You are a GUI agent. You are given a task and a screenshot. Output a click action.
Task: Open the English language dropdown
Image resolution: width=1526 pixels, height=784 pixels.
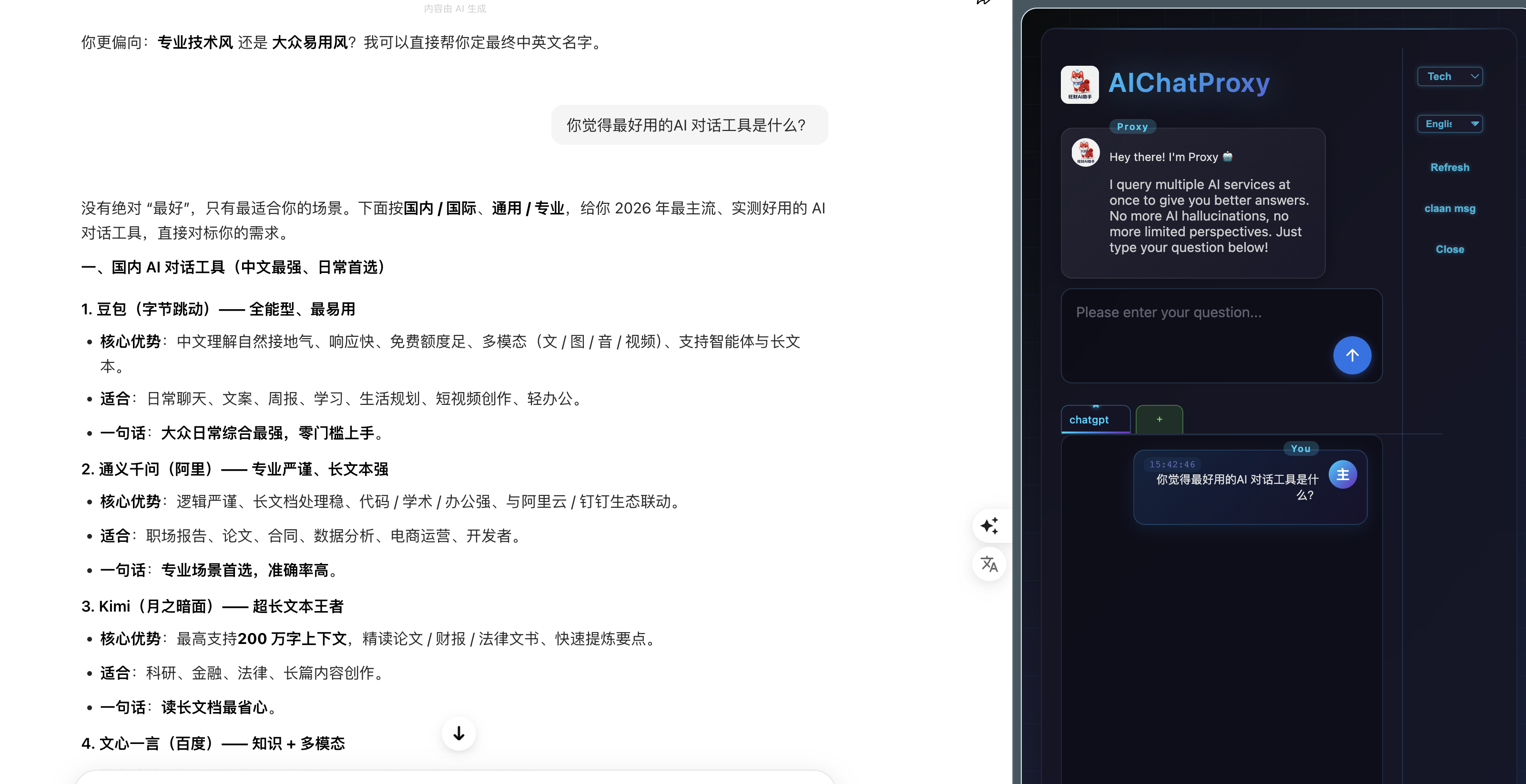point(1450,123)
